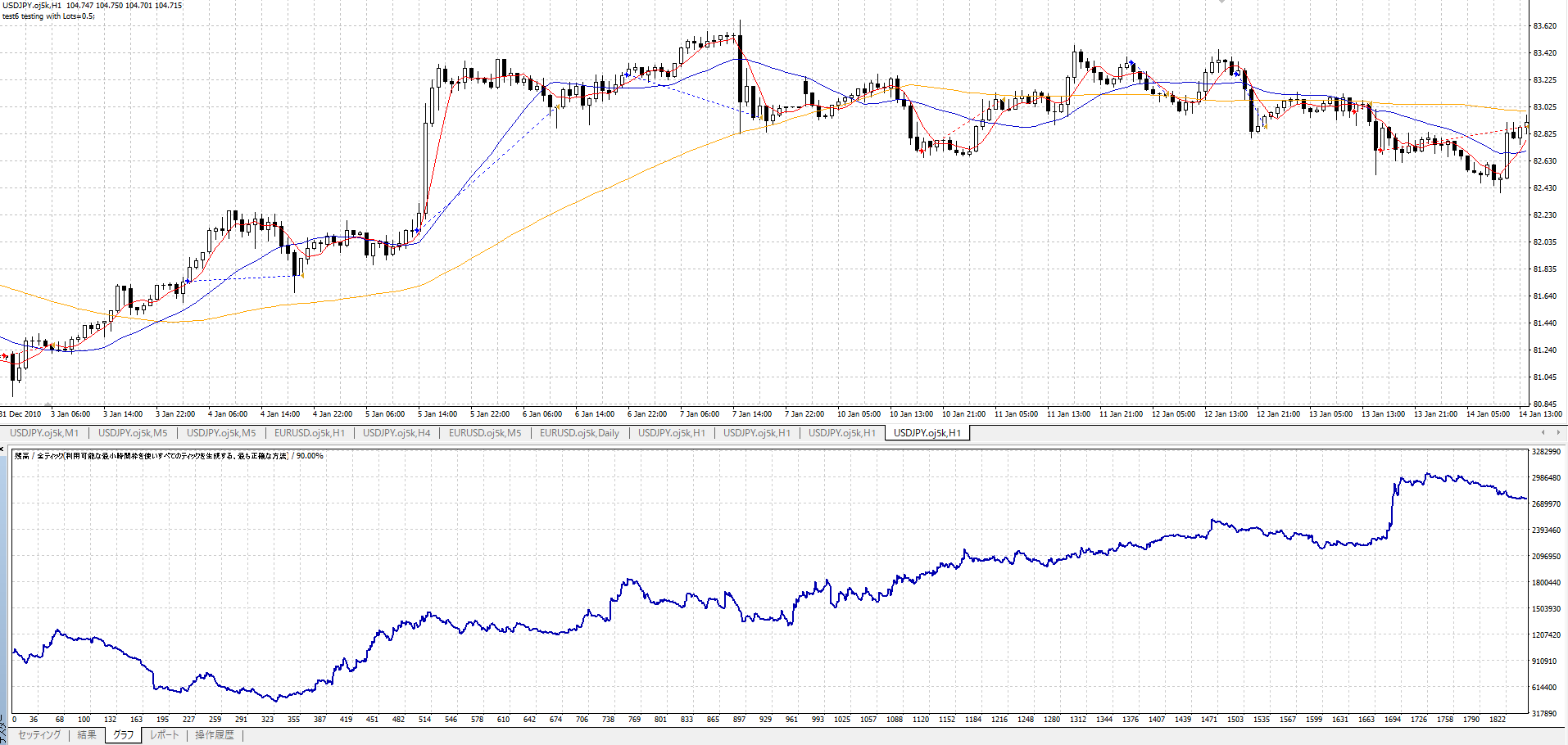Click the 83.620 price scale label
This screenshot has width=1568, height=745.
1544,26
